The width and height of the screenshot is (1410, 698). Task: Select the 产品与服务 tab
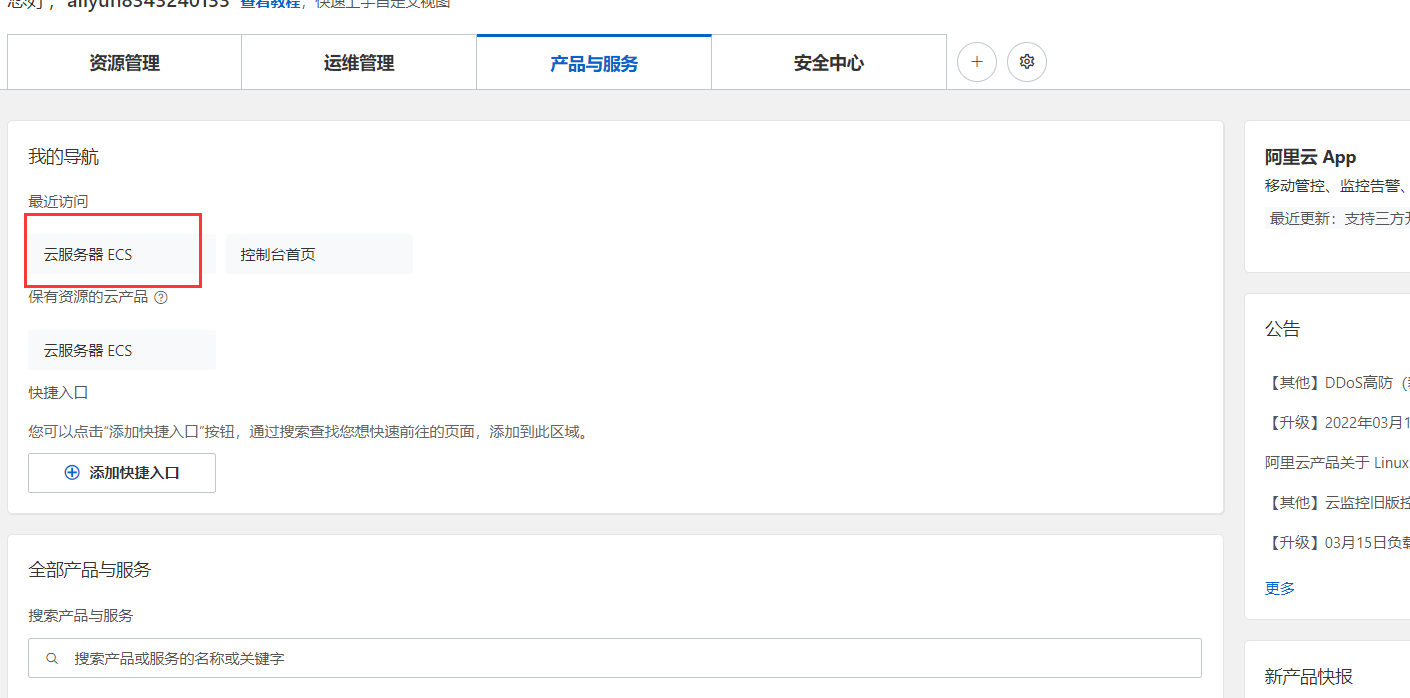coord(594,63)
